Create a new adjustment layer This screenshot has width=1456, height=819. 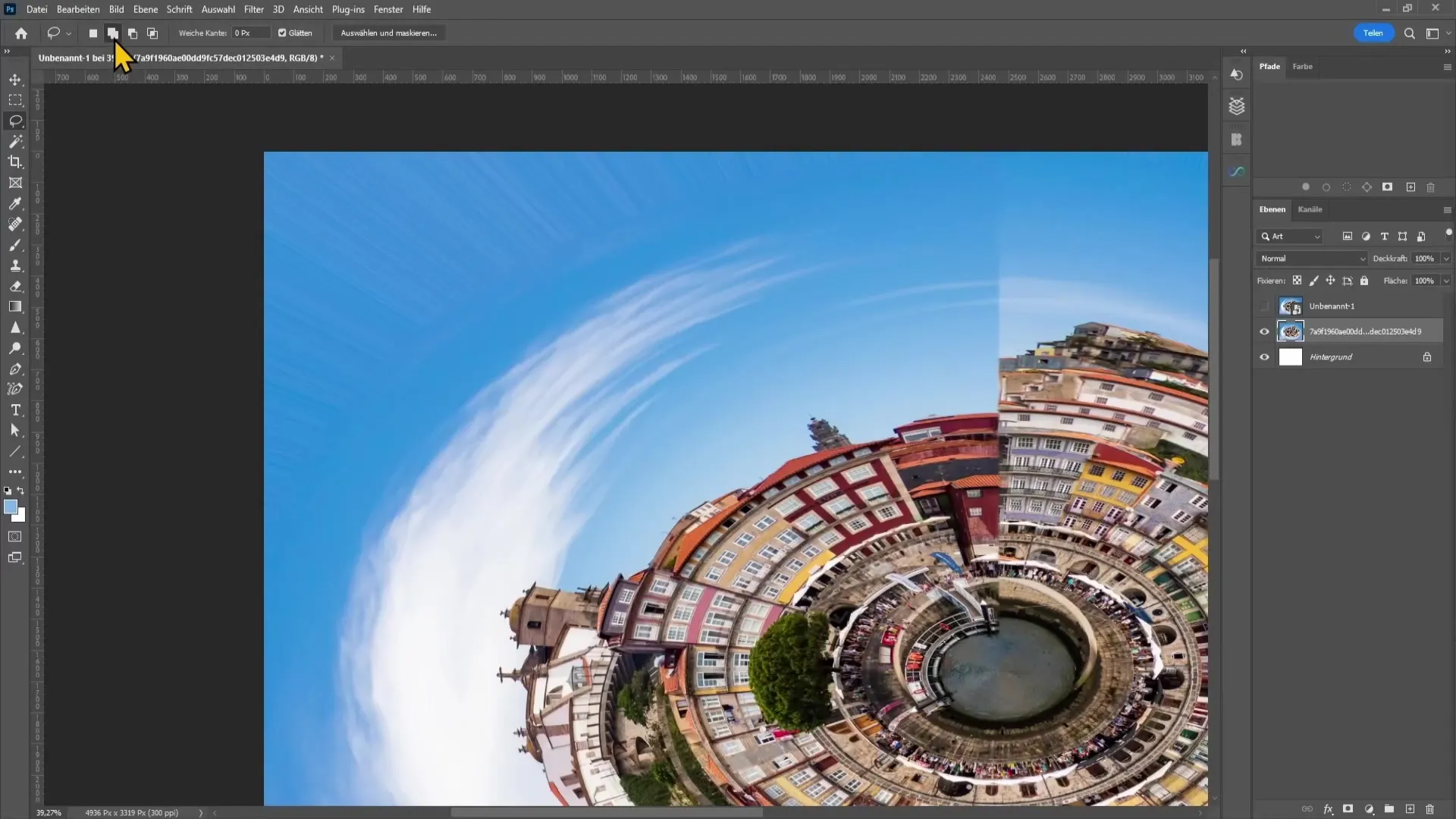click(1369, 809)
